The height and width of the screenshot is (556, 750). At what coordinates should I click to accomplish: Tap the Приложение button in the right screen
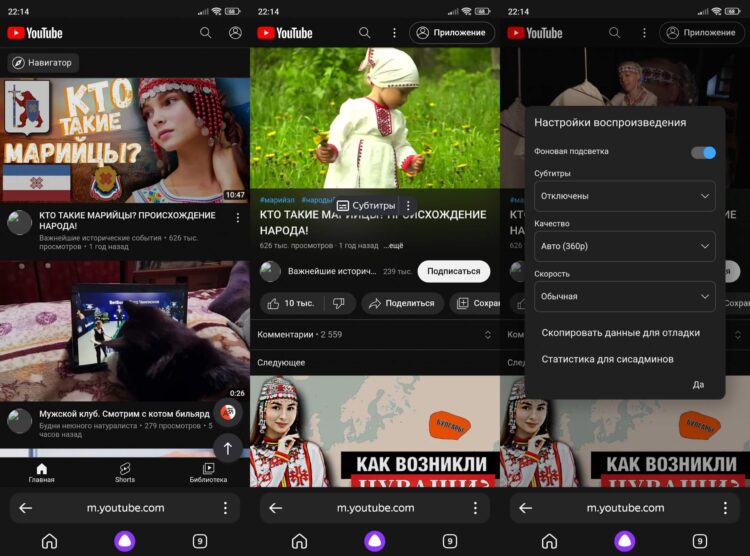point(702,33)
